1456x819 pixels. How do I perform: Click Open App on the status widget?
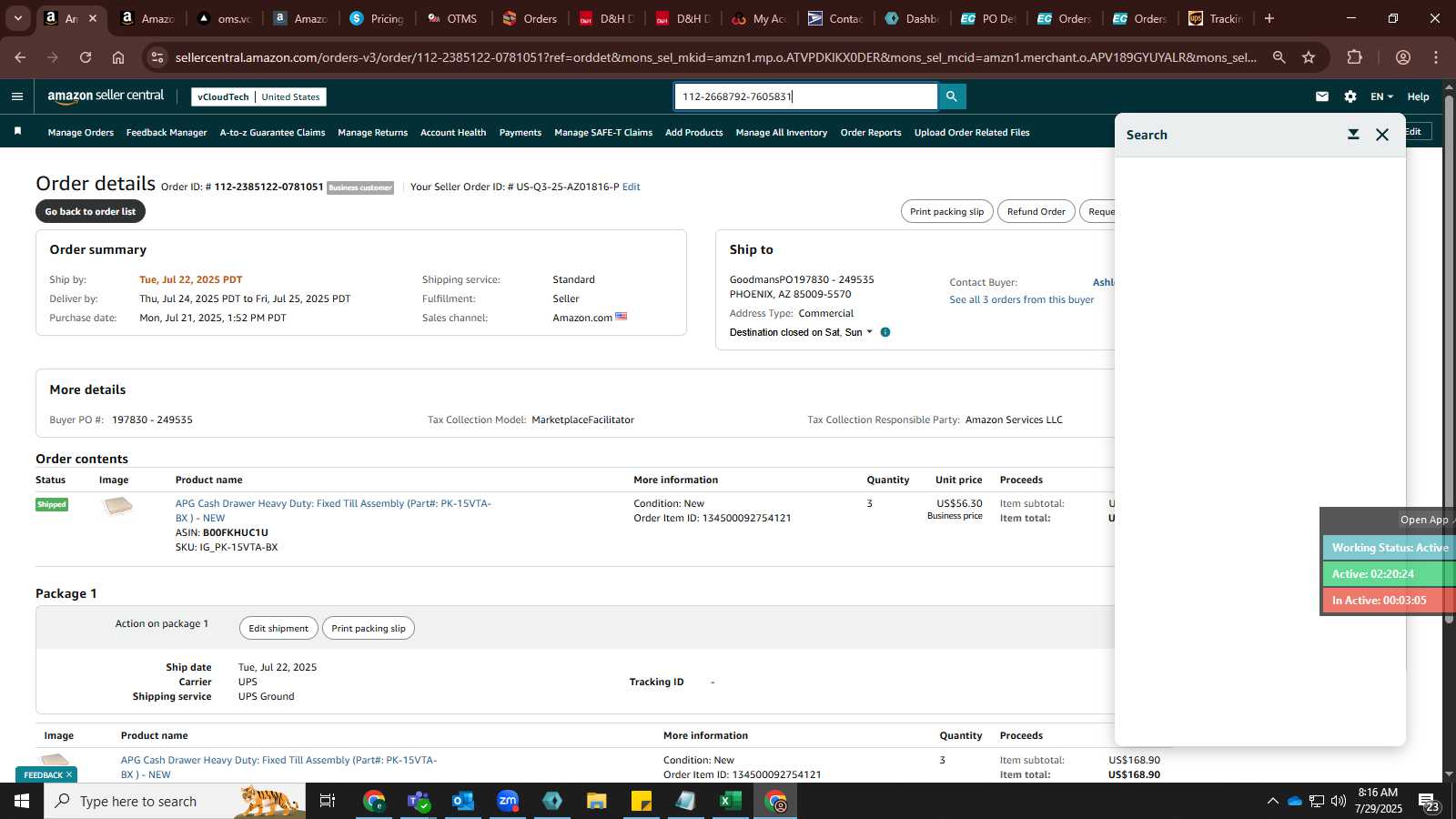point(1424,520)
